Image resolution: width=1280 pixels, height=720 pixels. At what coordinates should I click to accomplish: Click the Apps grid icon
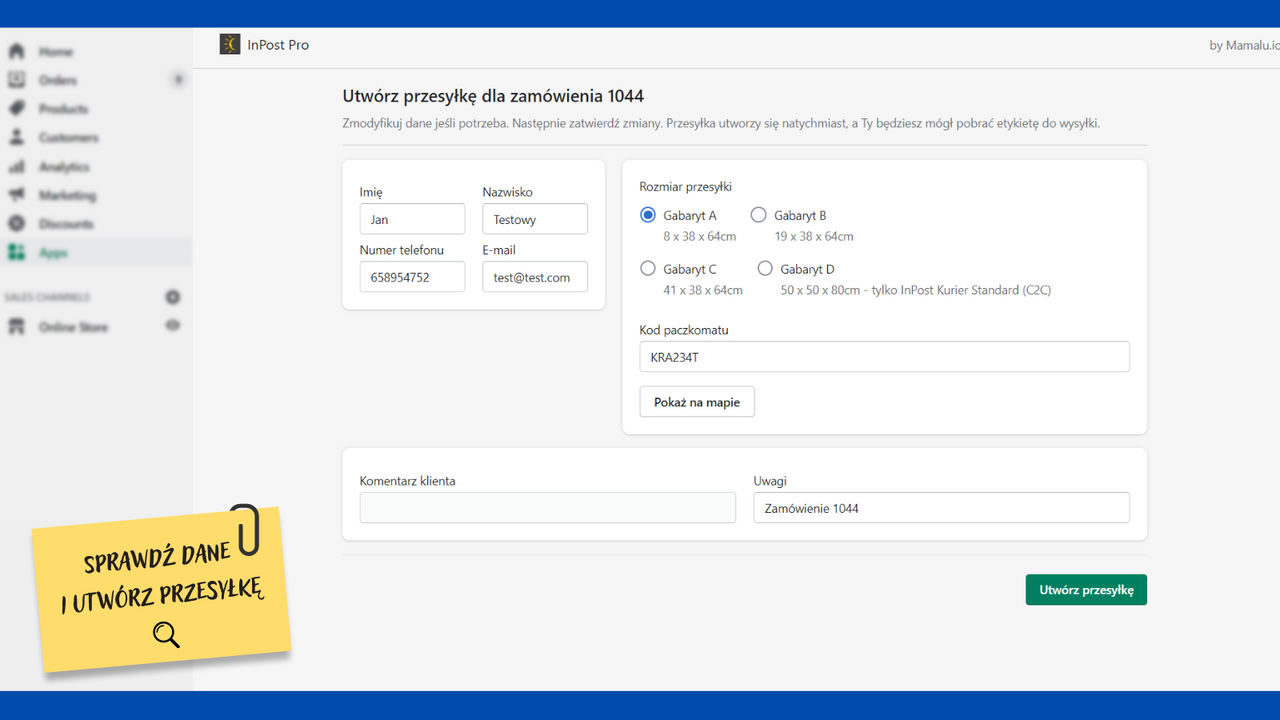pos(16,253)
